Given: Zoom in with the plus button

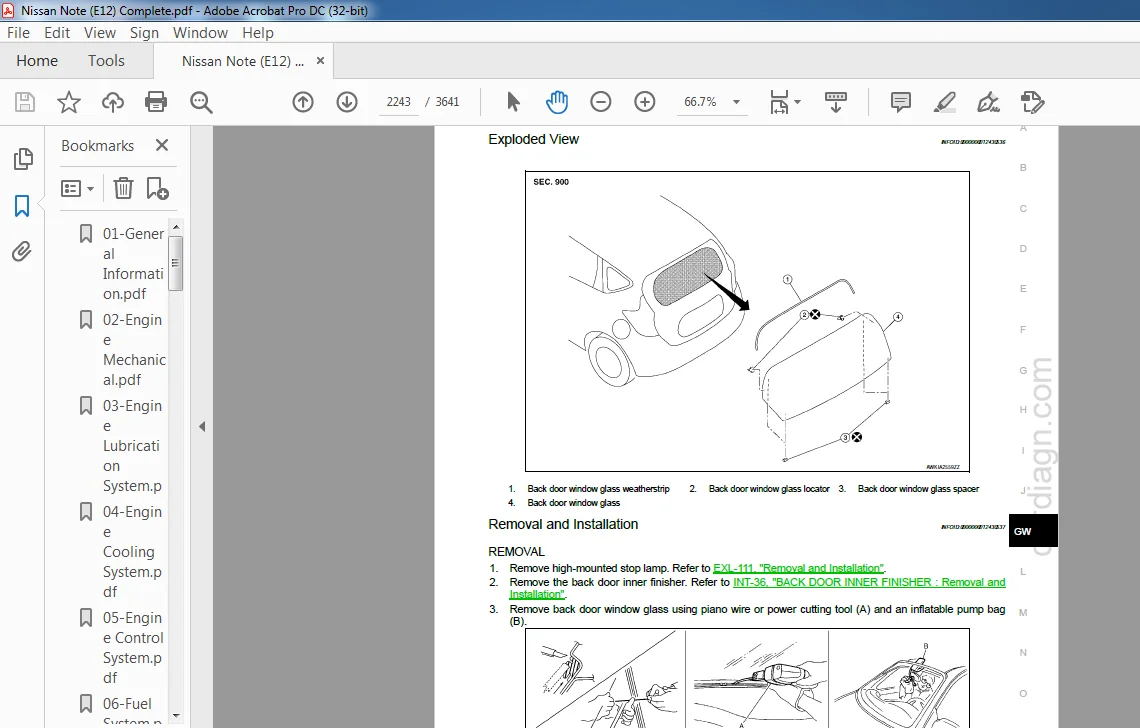Looking at the screenshot, I should [645, 102].
